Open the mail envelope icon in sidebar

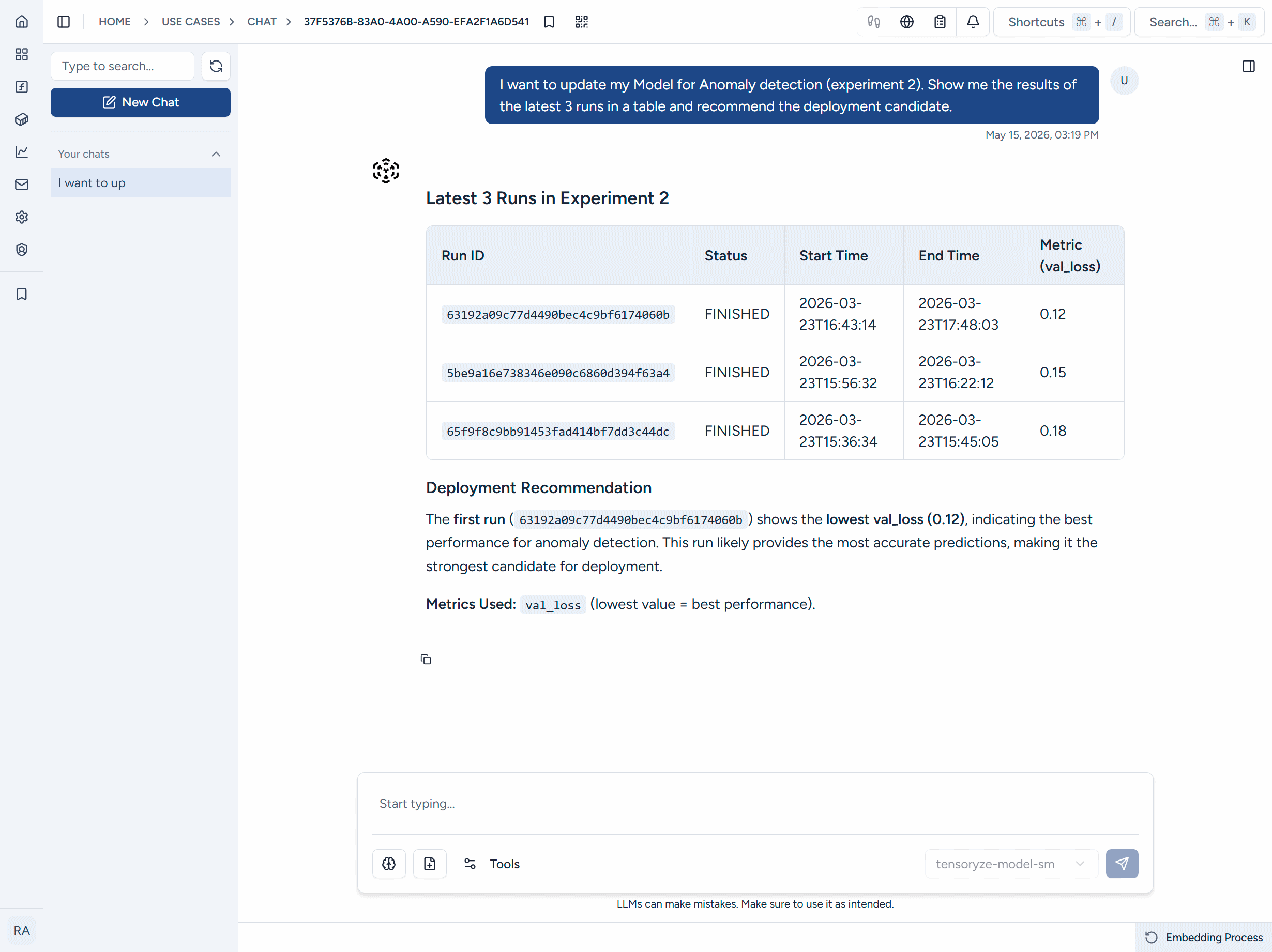point(21,185)
